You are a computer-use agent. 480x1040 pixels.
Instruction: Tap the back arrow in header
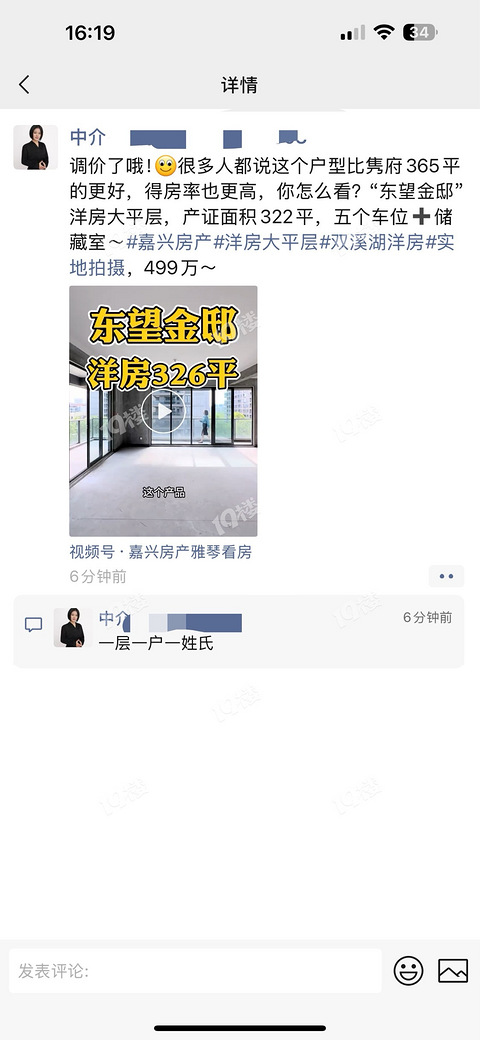pyautogui.click(x=25, y=84)
